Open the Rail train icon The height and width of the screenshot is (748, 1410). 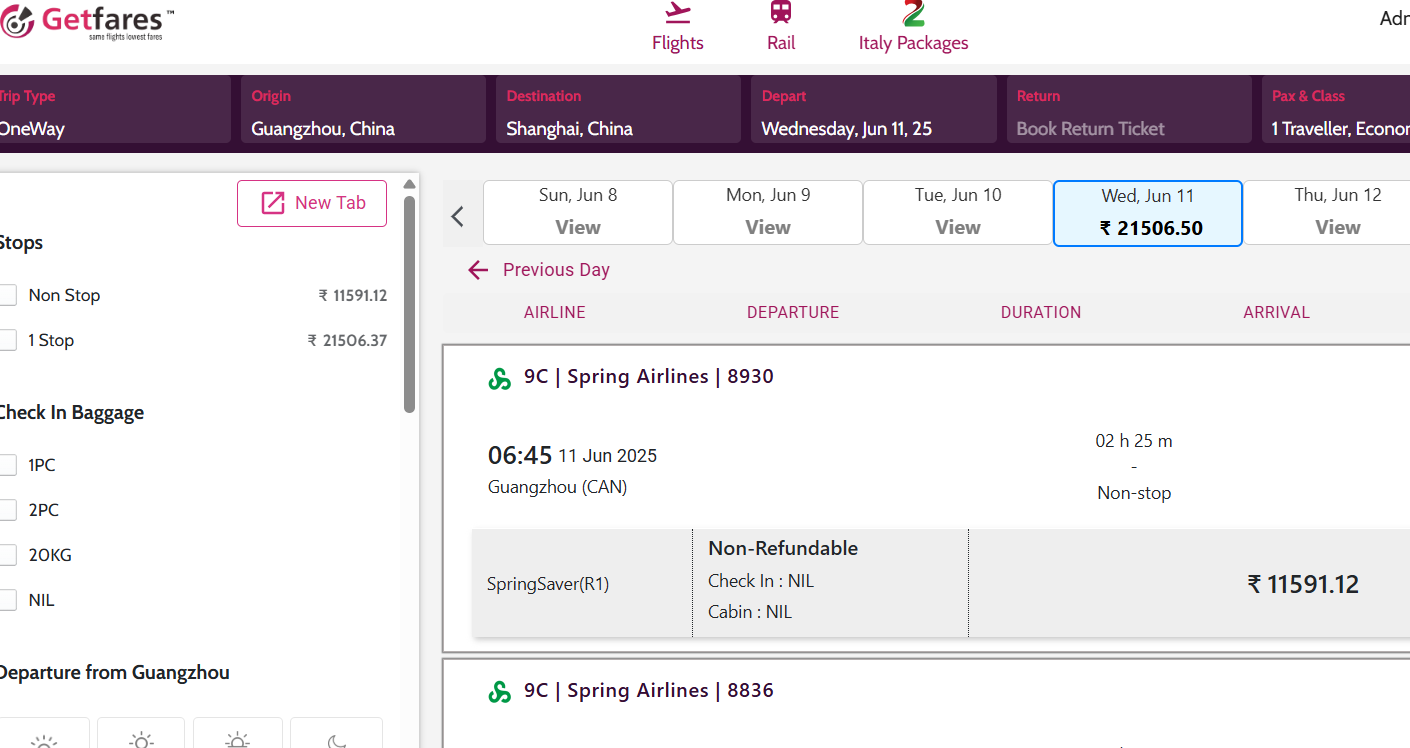[781, 13]
